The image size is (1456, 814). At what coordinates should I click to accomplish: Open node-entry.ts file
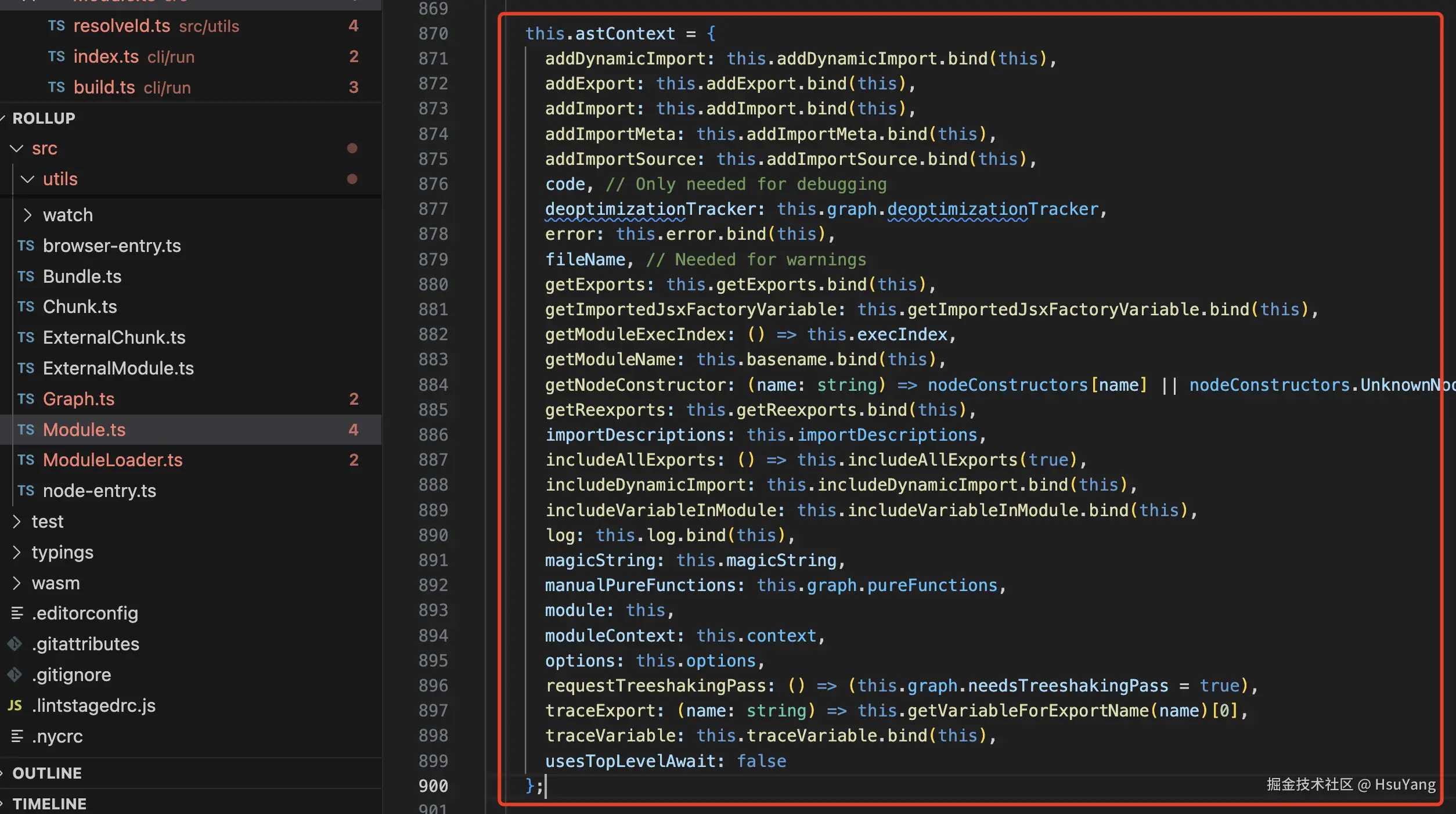tap(99, 491)
